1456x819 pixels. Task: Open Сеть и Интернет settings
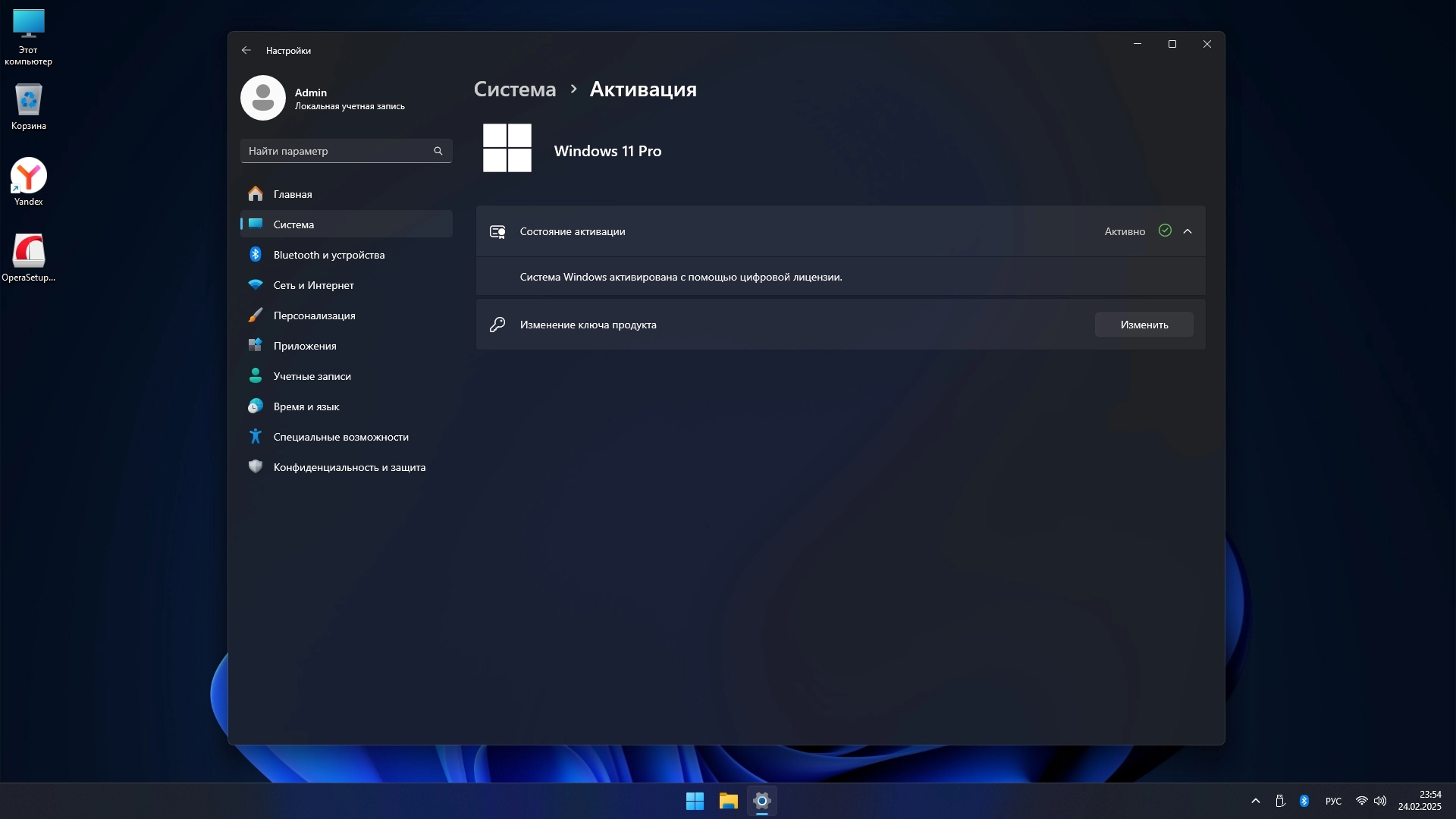[x=313, y=285]
